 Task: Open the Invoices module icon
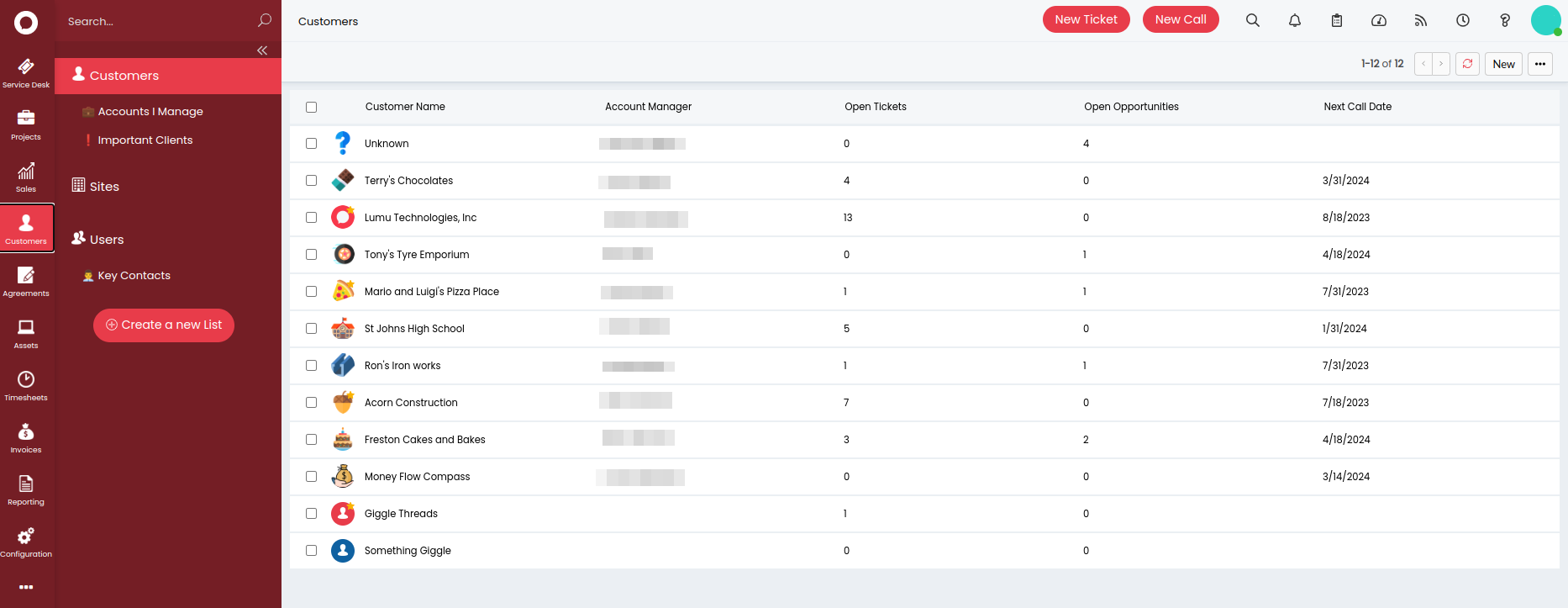26,438
